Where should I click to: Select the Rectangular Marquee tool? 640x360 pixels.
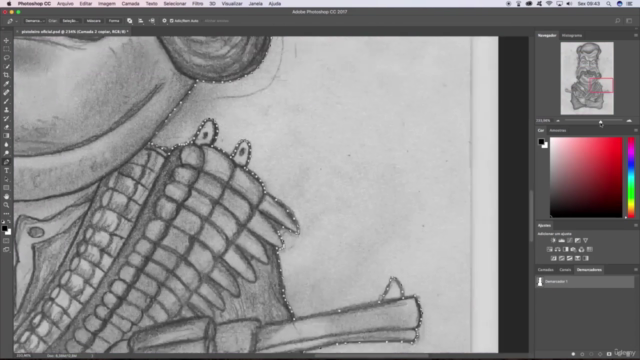[6, 49]
